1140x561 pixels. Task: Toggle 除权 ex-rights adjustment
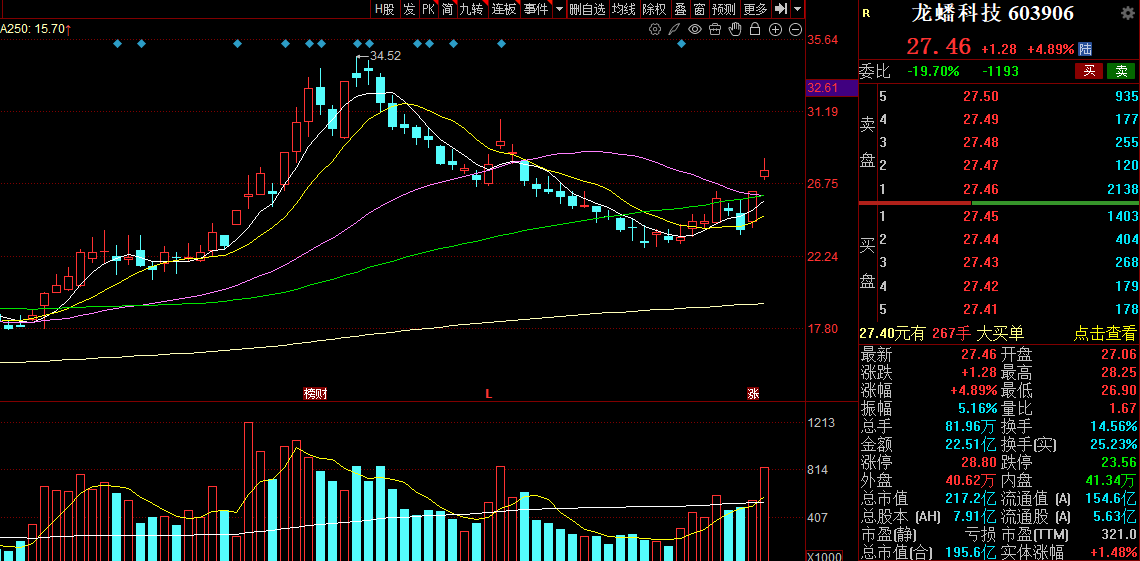654,9
